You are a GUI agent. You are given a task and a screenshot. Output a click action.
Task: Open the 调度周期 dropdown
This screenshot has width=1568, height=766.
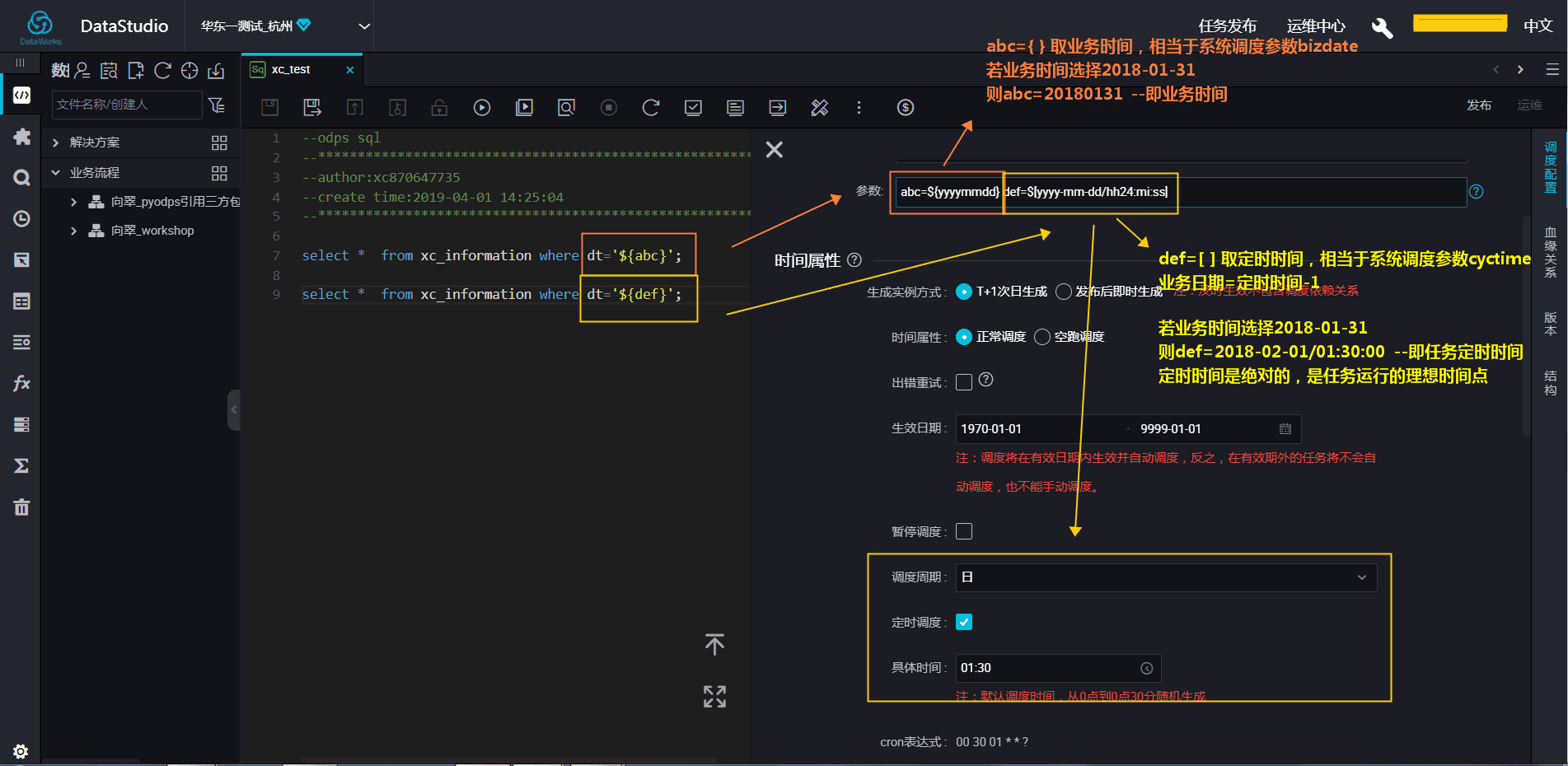(1166, 577)
